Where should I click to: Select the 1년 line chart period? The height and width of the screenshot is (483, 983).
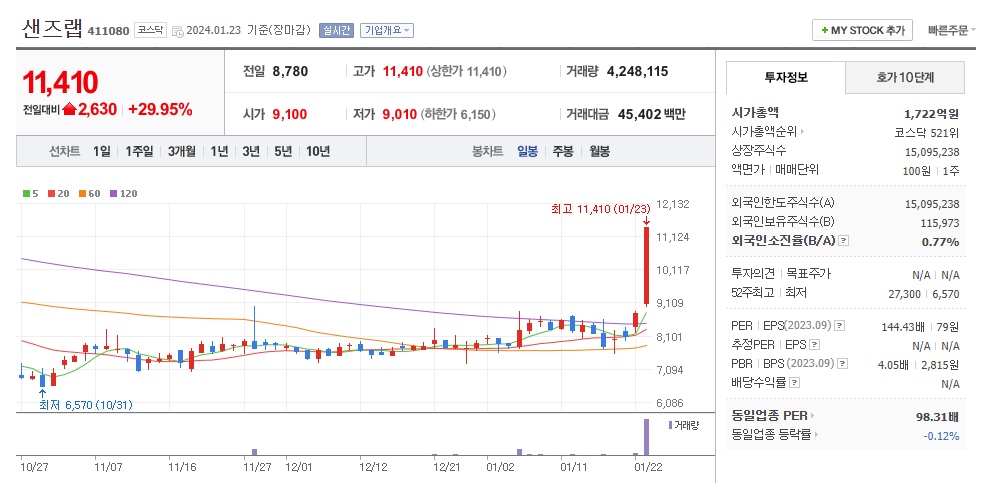(219, 151)
